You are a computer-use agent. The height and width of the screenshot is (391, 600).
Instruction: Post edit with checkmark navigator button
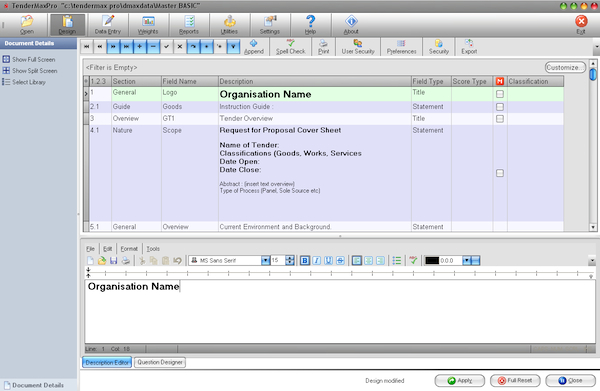(x=166, y=47)
